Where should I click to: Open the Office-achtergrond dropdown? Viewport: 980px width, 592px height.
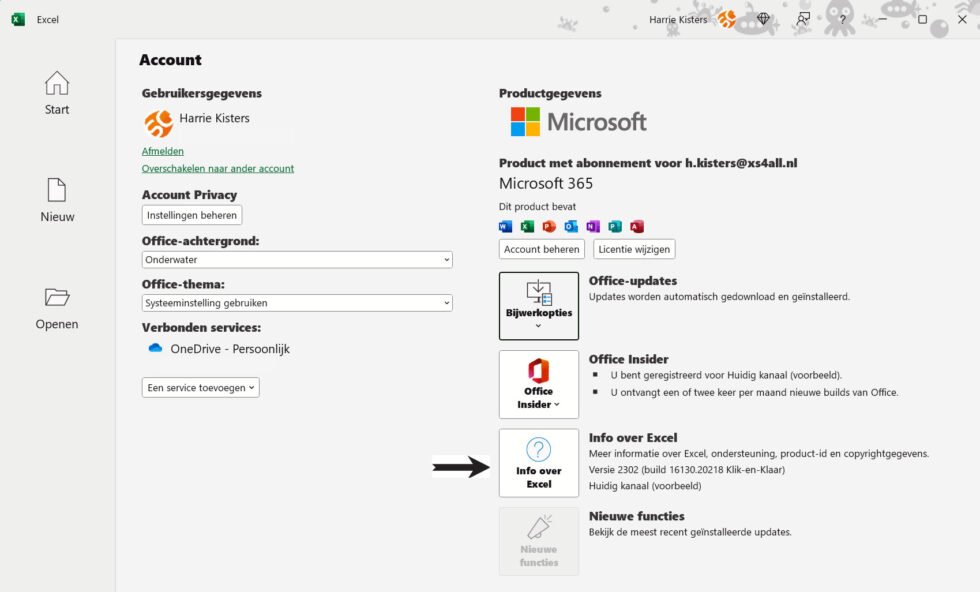pos(296,260)
